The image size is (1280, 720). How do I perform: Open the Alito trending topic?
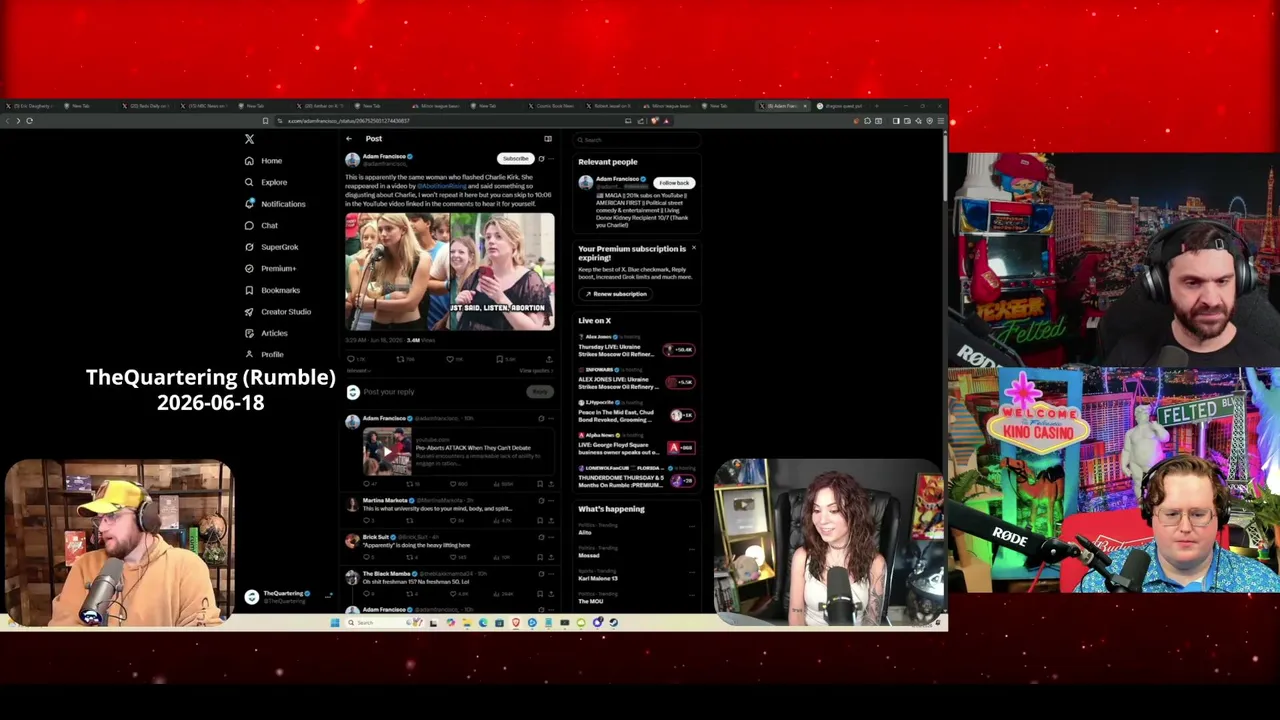585,532
